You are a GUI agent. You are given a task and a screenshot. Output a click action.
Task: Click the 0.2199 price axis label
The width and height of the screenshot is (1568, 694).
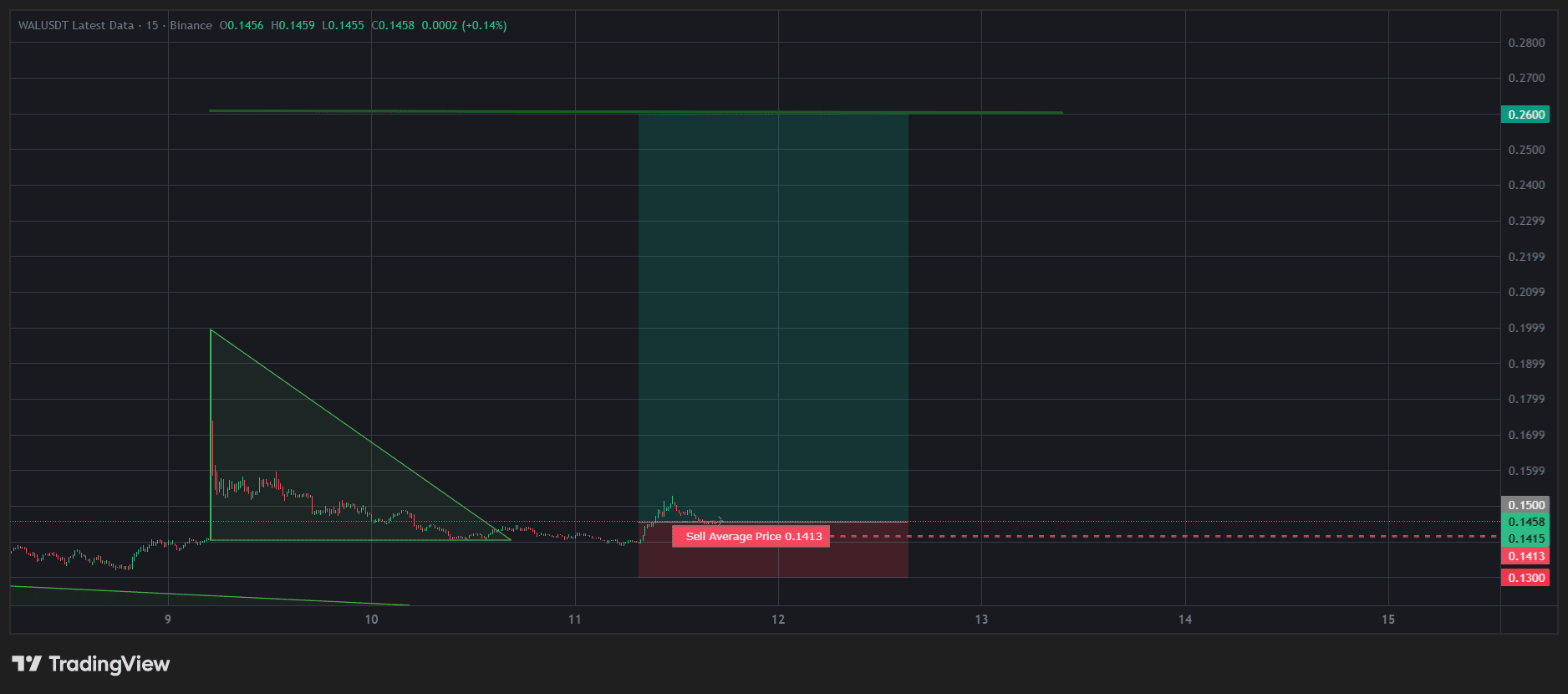tap(1526, 257)
